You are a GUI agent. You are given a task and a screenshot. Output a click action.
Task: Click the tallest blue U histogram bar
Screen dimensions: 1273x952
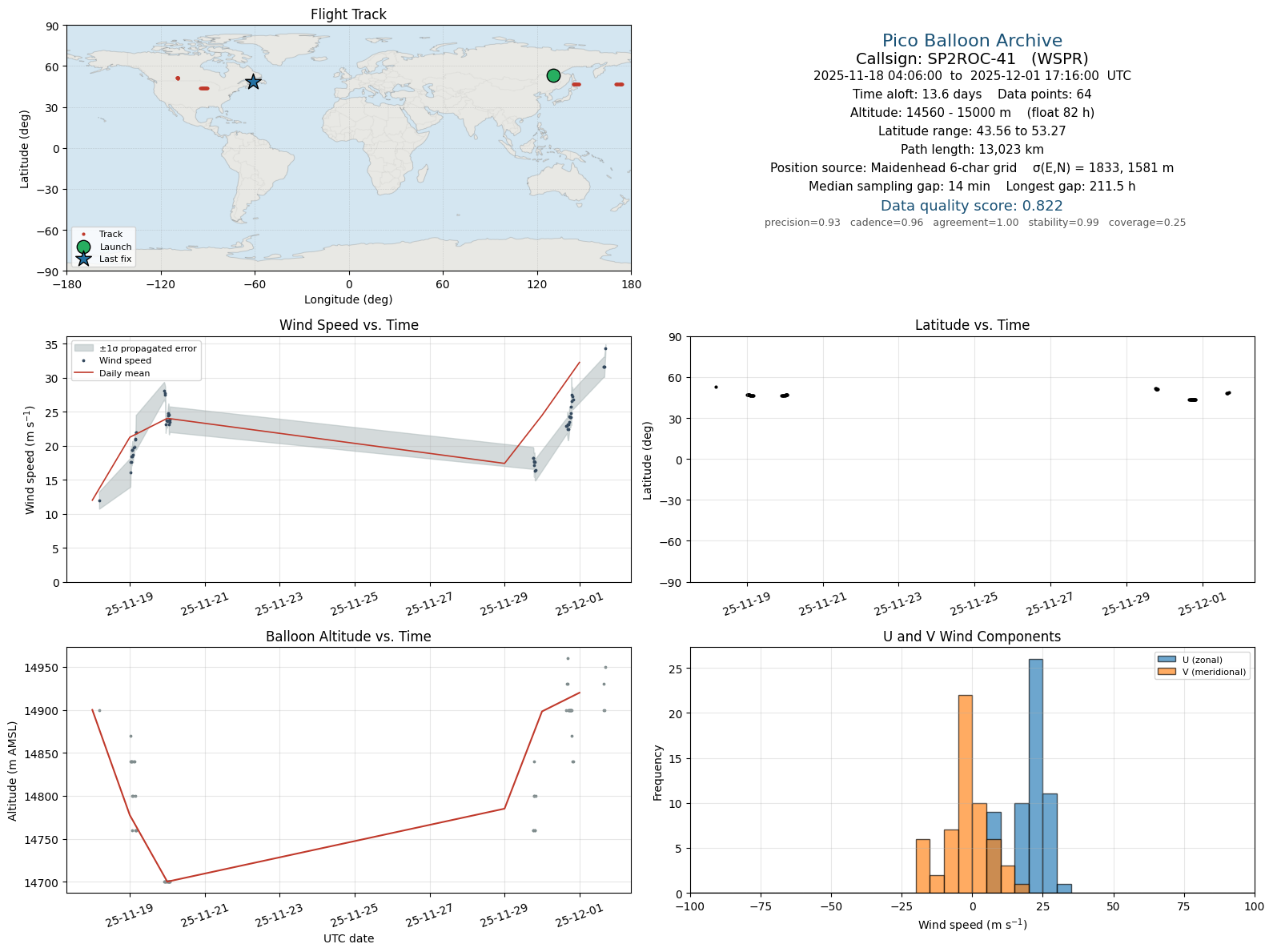pyautogui.click(x=1036, y=776)
